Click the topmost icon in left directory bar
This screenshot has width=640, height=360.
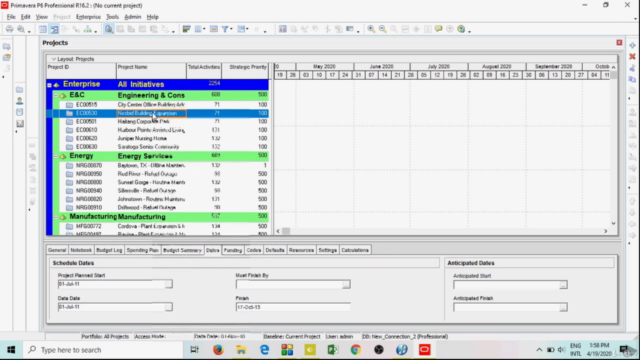click(x=7, y=47)
